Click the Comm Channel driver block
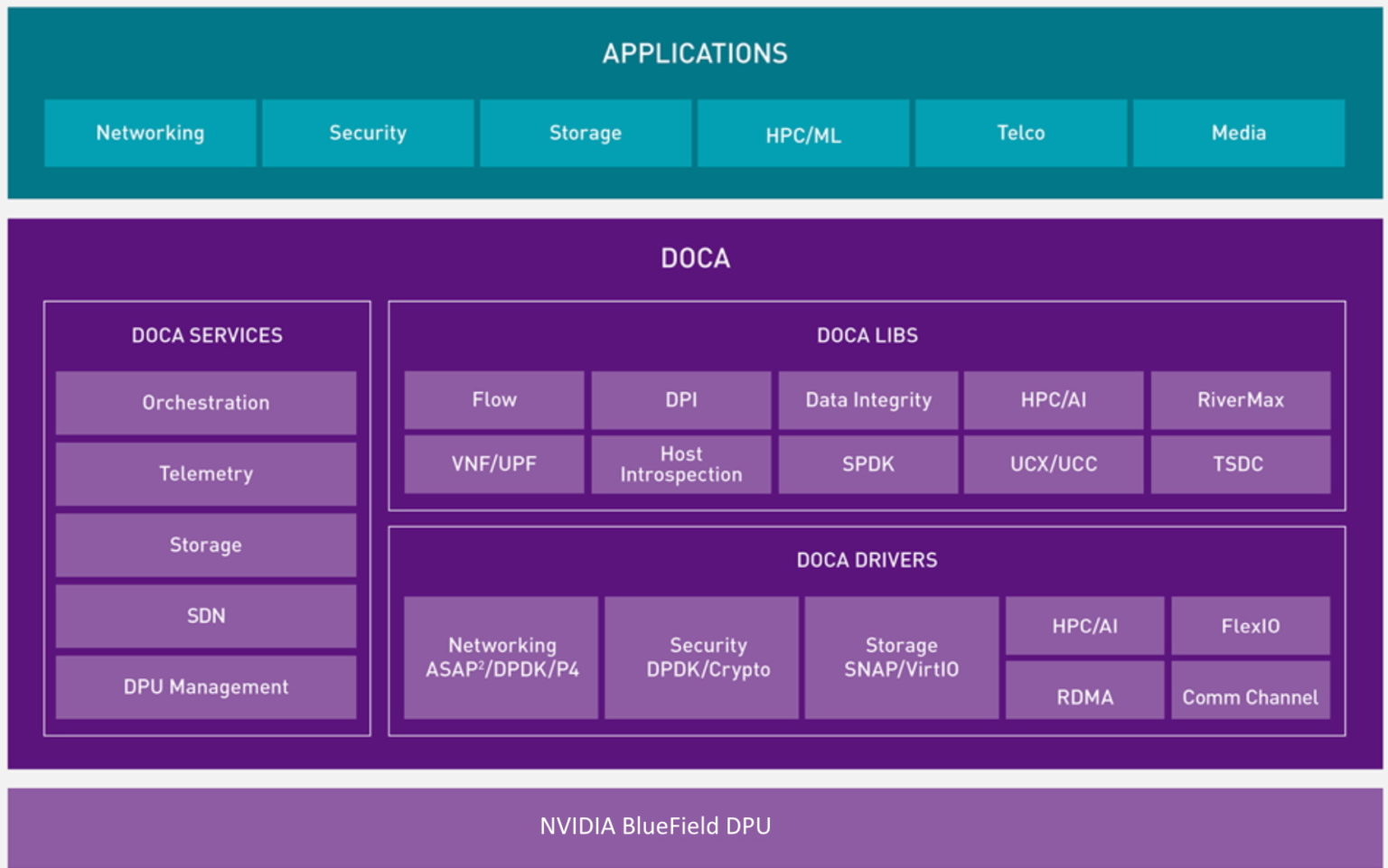 pos(1251,696)
